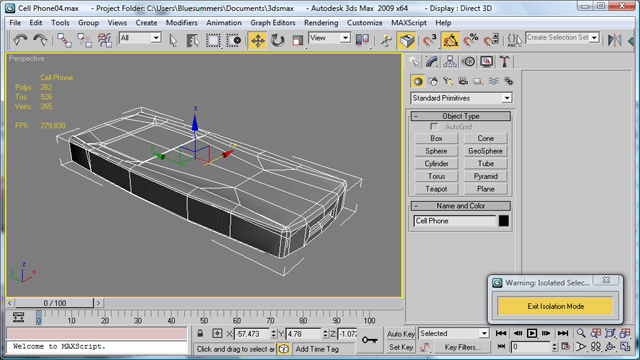
Task: Toggle Auto Key animation mode
Action: tap(401, 334)
